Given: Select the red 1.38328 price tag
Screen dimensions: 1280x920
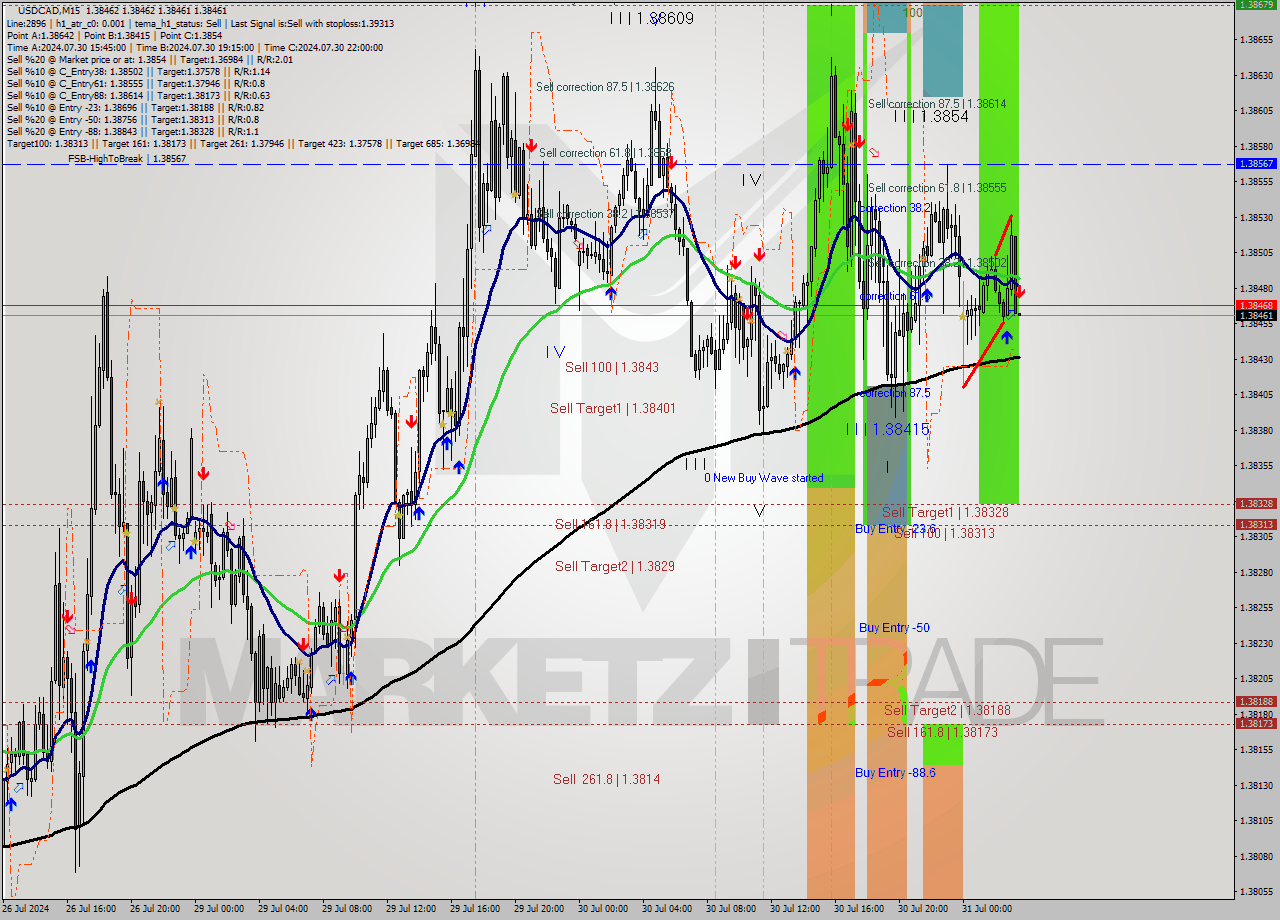Looking at the screenshot, I should click(1255, 504).
